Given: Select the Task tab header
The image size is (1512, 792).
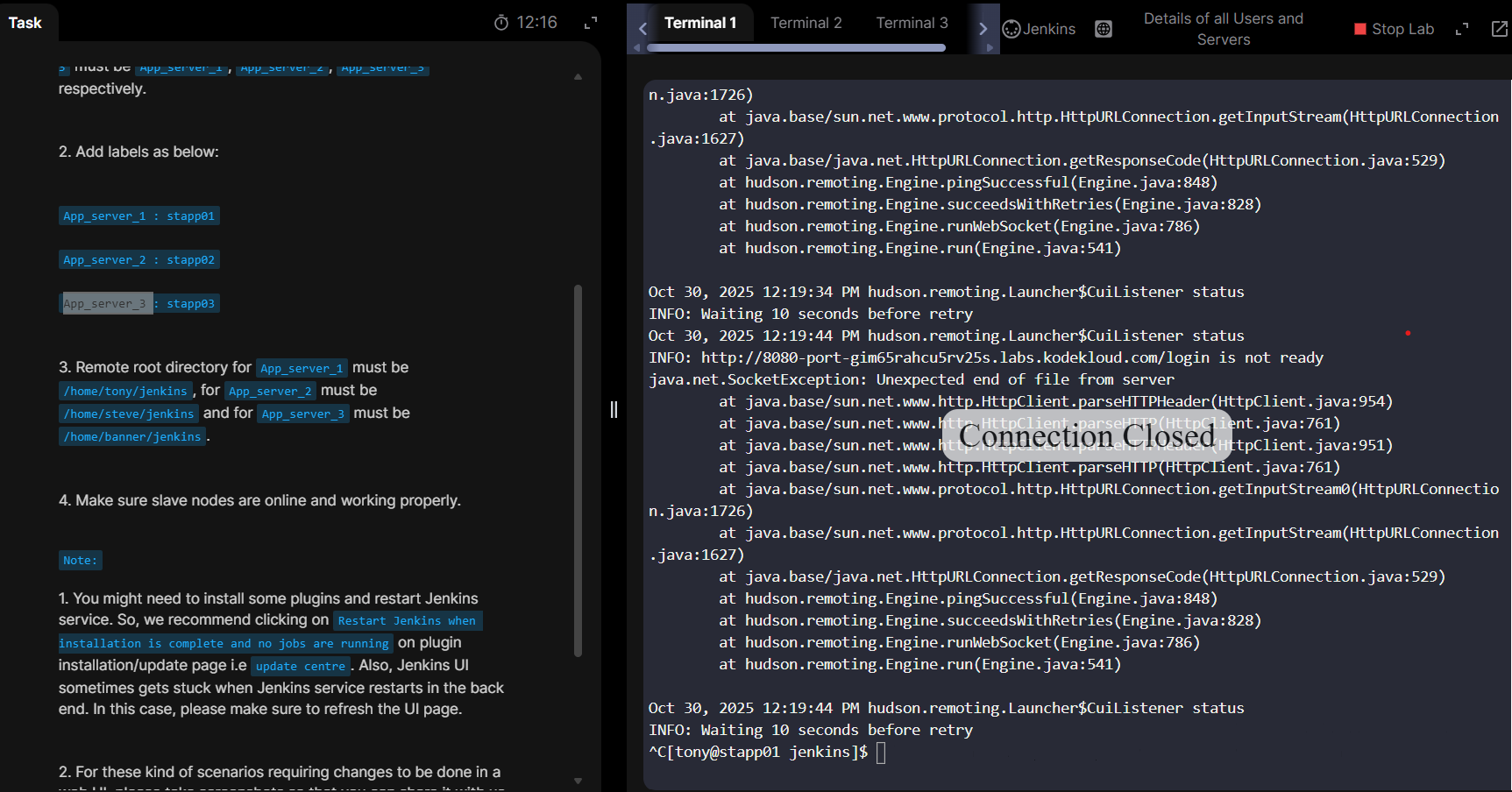Looking at the screenshot, I should (25, 23).
